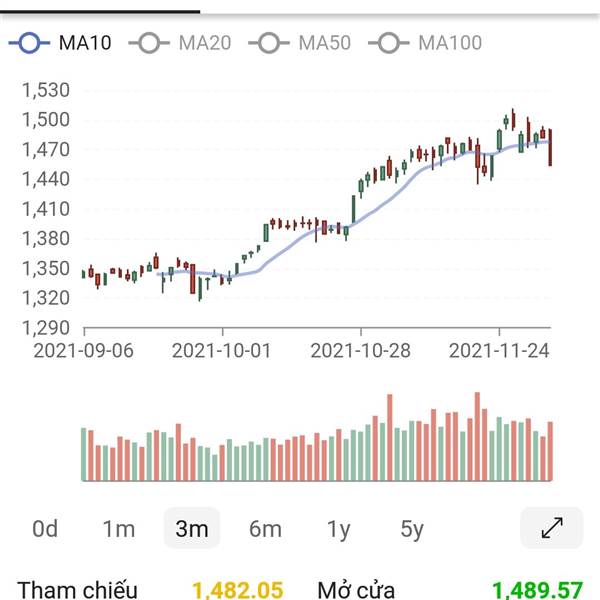Click the 1,500 price axis label

(x=46, y=120)
